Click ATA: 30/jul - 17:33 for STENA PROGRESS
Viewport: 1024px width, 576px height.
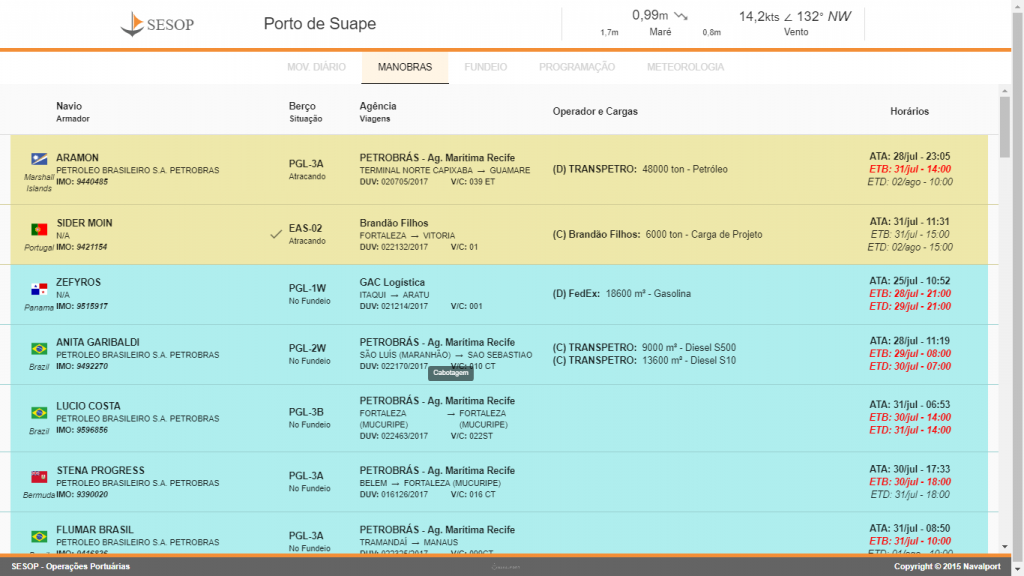click(x=910, y=469)
